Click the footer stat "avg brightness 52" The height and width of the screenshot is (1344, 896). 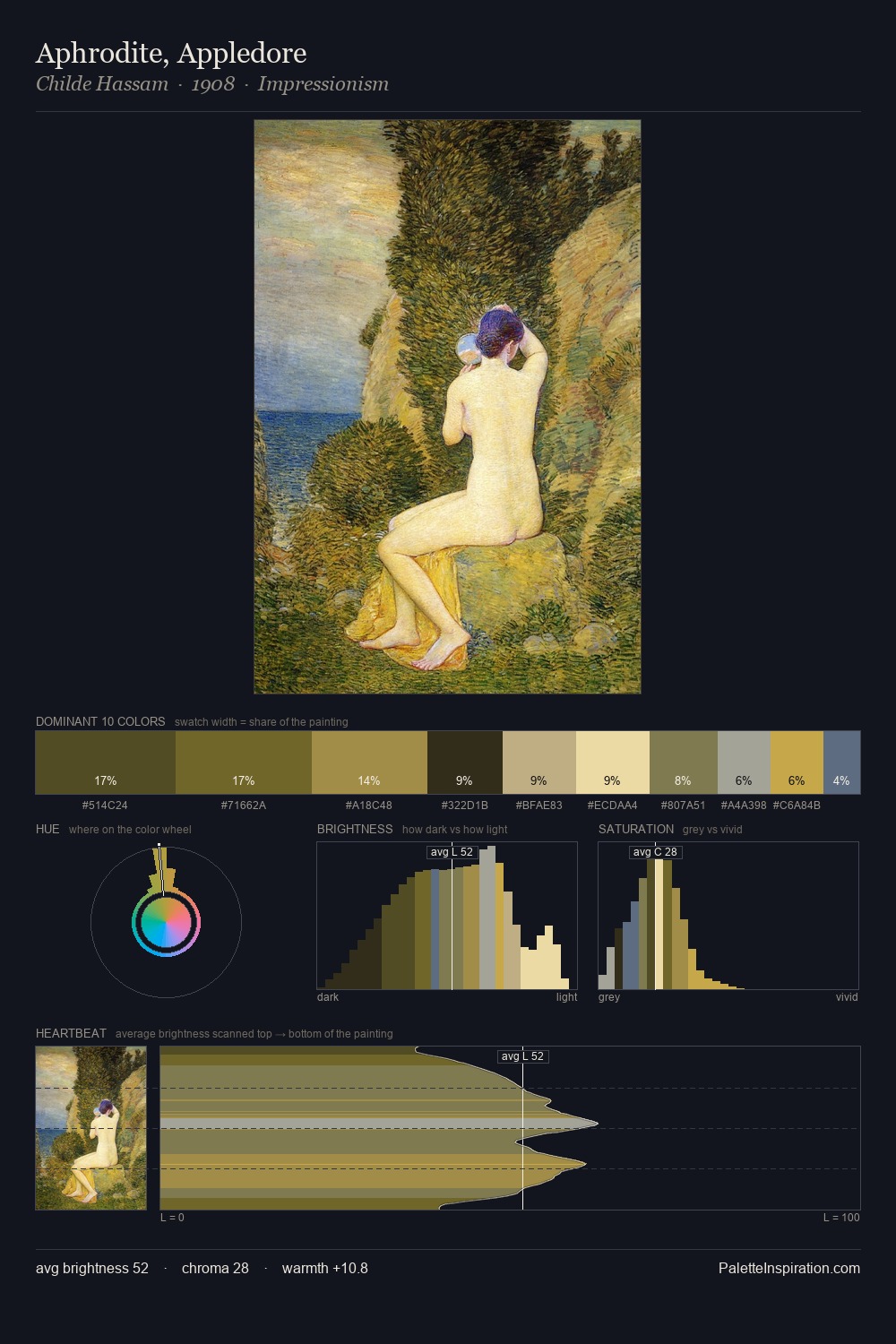point(92,1269)
